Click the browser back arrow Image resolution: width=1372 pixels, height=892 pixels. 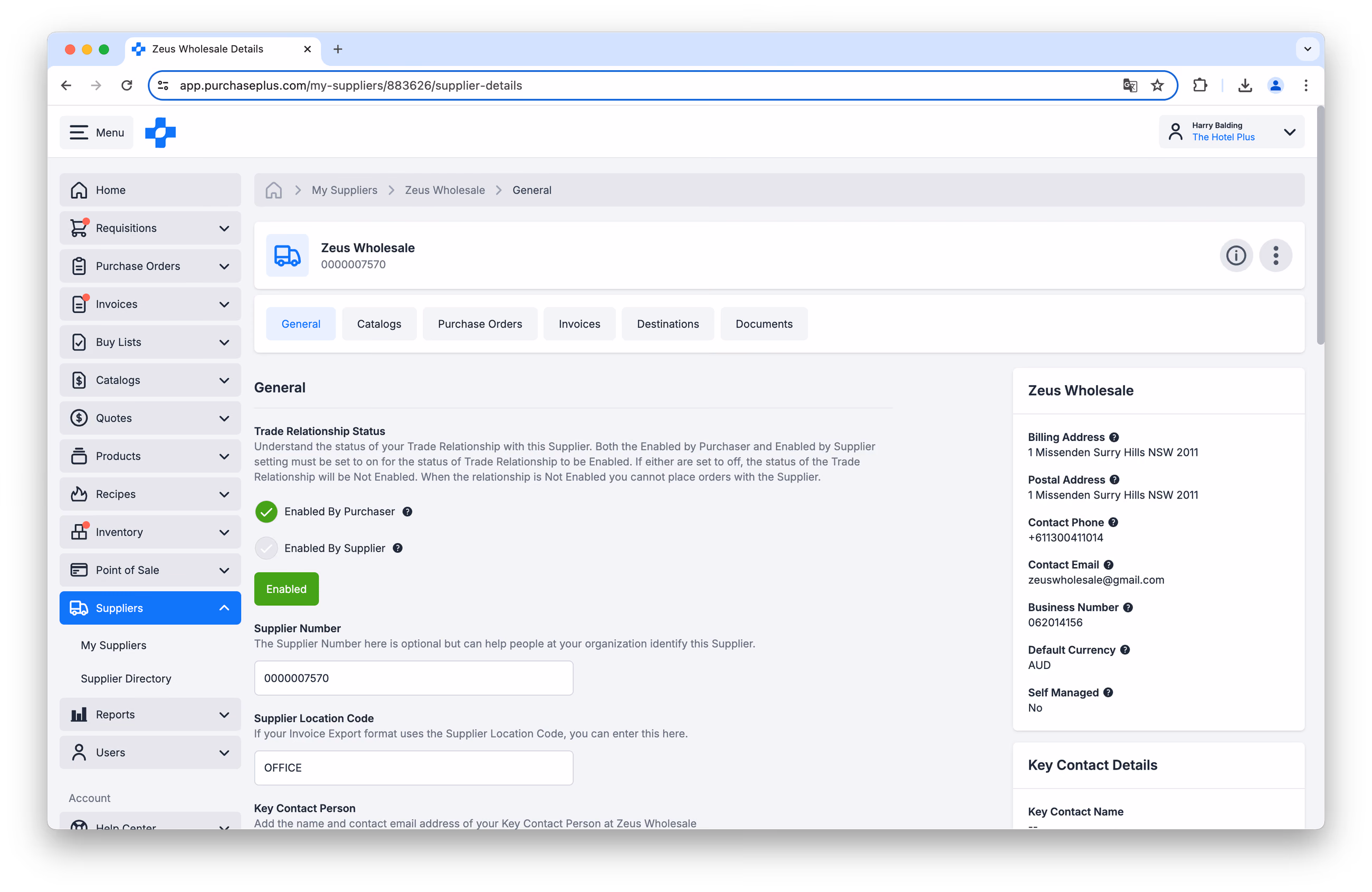66,85
